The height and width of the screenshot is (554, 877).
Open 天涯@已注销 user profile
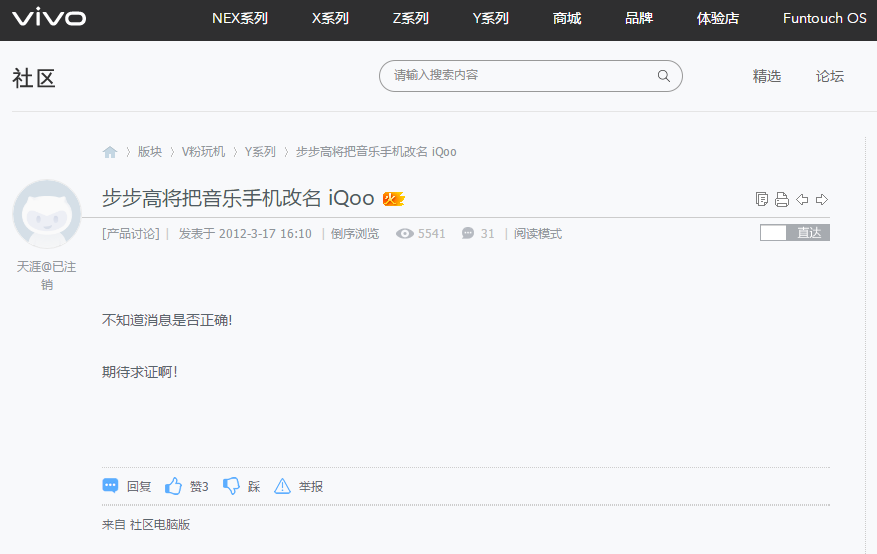click(x=46, y=276)
